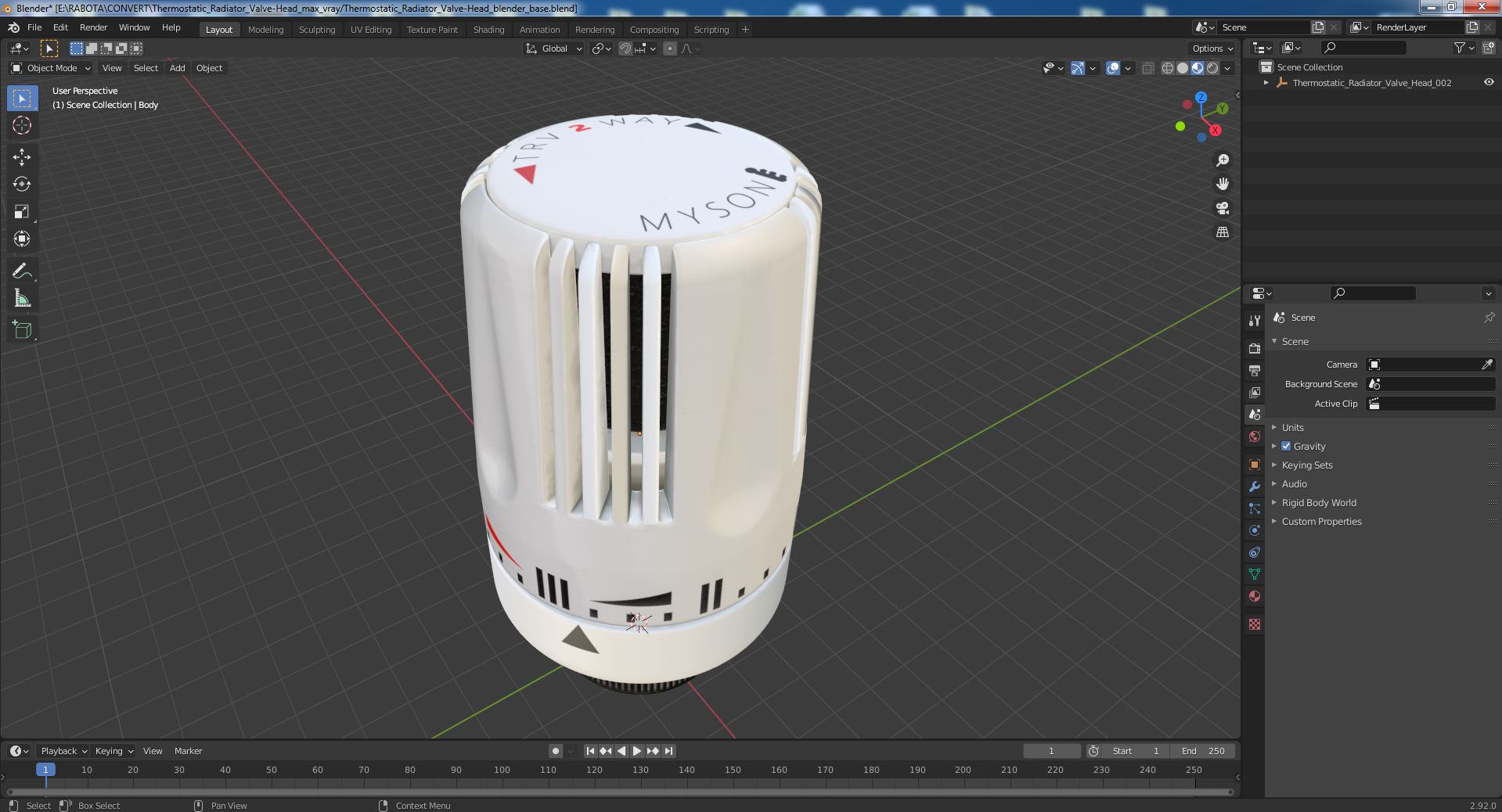This screenshot has height=812, width=1502.
Task: Open the Global orientation dropdown
Action: [x=553, y=49]
